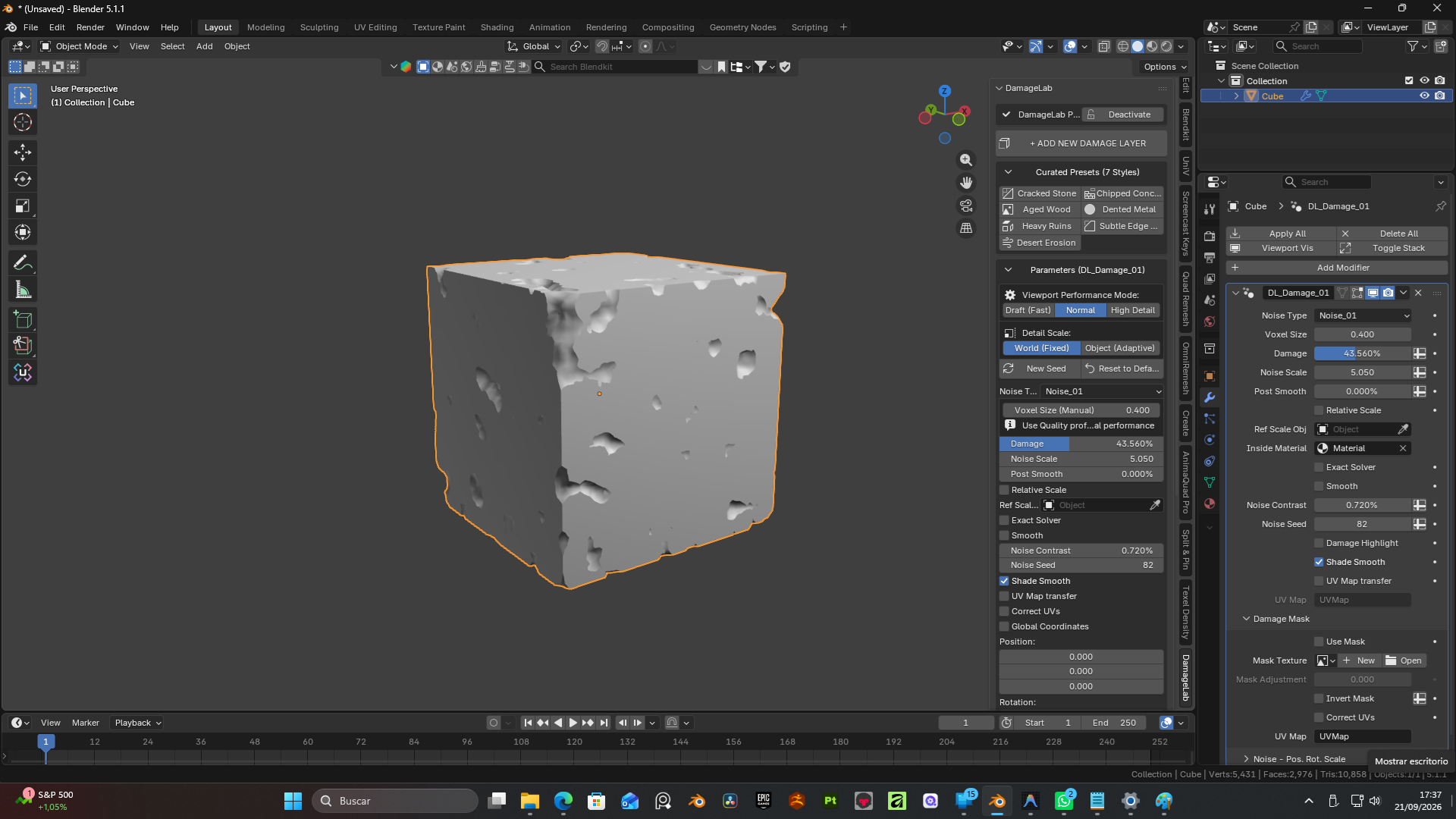Play the animation forward
1456x819 pixels.
573,723
